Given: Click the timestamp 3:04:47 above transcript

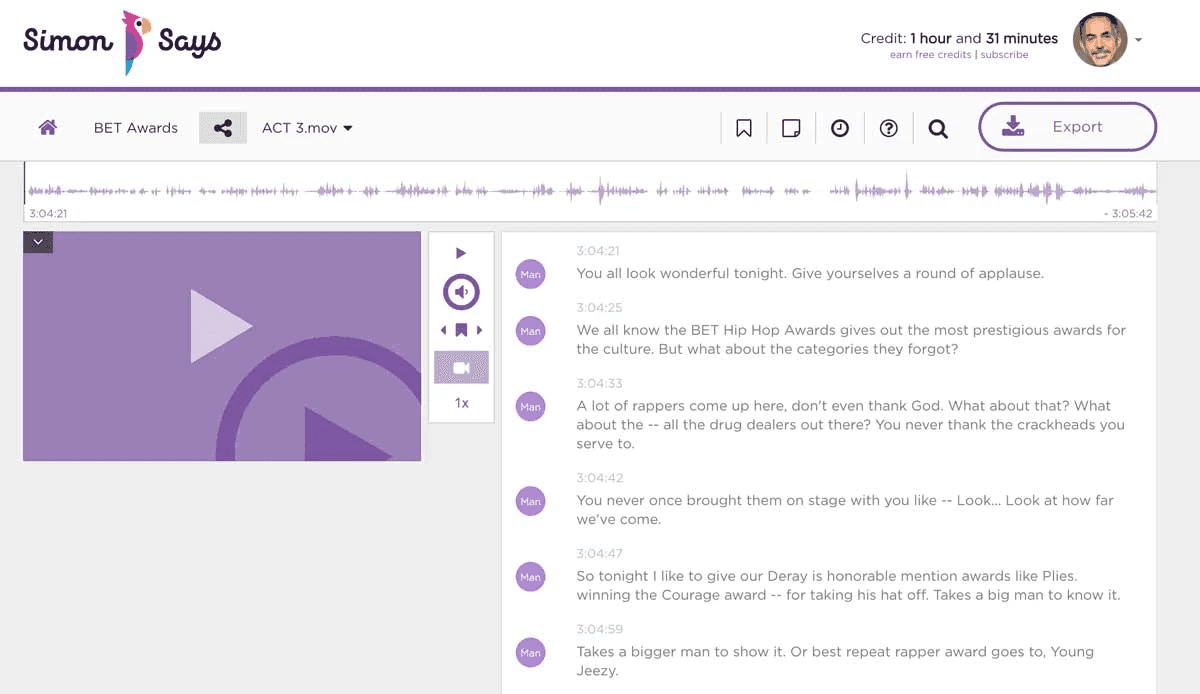Looking at the screenshot, I should click(x=599, y=553).
